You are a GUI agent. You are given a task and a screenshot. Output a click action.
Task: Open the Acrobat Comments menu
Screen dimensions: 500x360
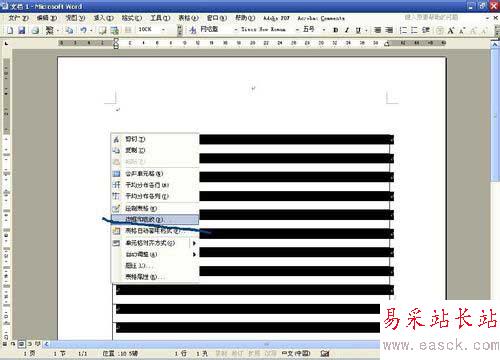pos(321,18)
